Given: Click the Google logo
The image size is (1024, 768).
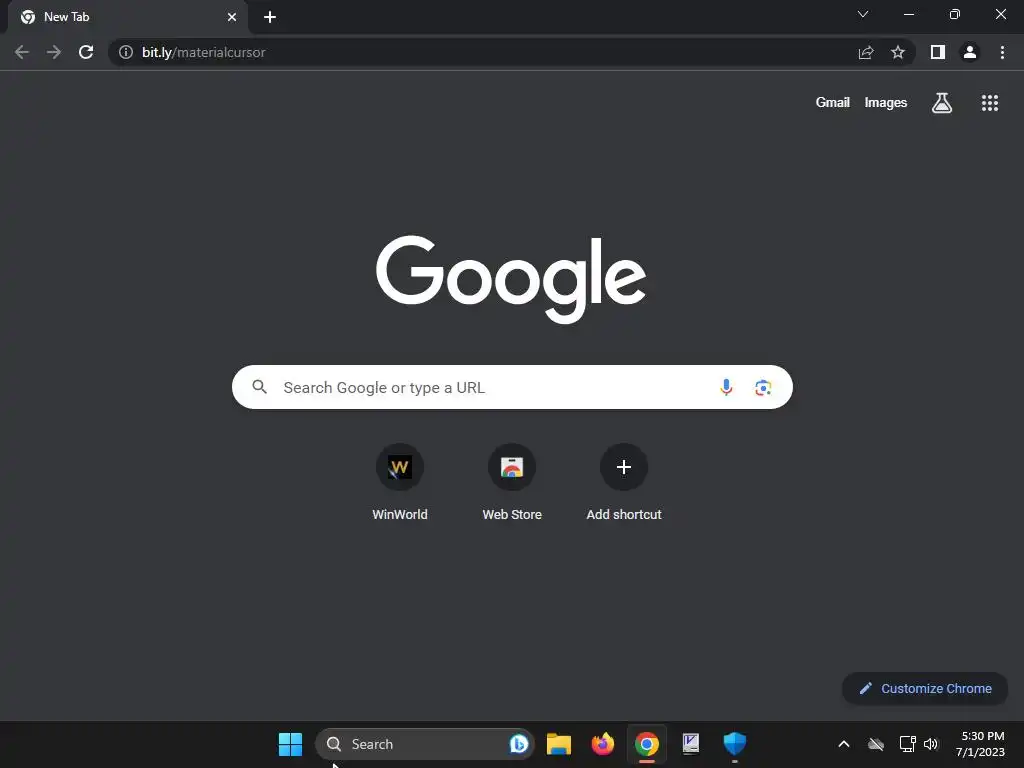Looking at the screenshot, I should 511,280.
